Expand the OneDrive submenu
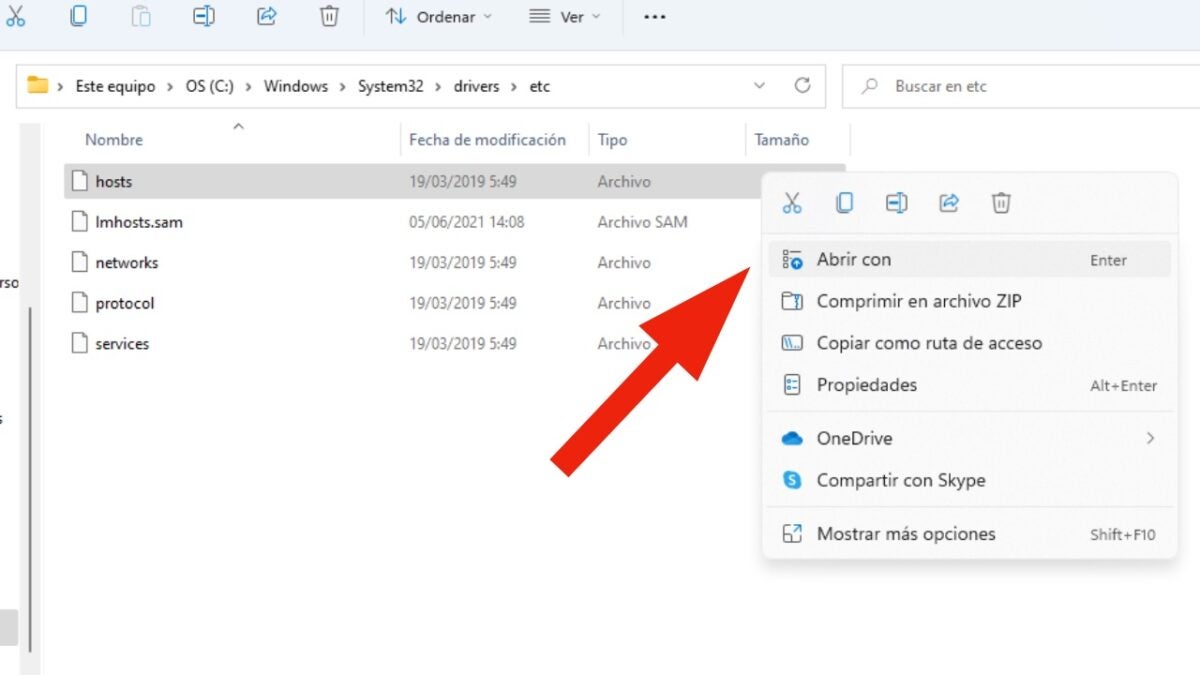This screenshot has width=1200, height=675. 1150,438
